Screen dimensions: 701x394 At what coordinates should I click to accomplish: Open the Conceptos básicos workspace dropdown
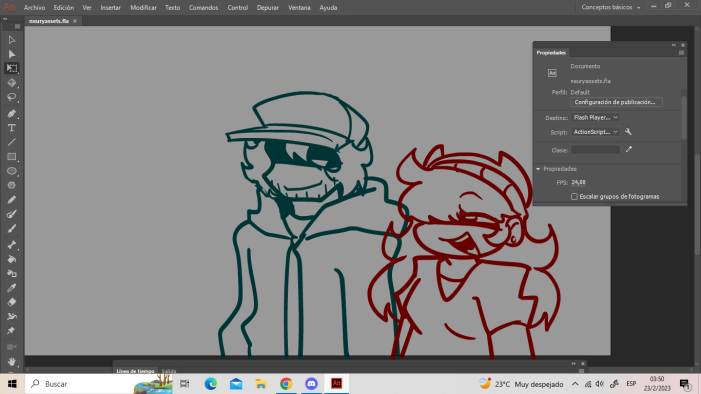pyautogui.click(x=611, y=7)
